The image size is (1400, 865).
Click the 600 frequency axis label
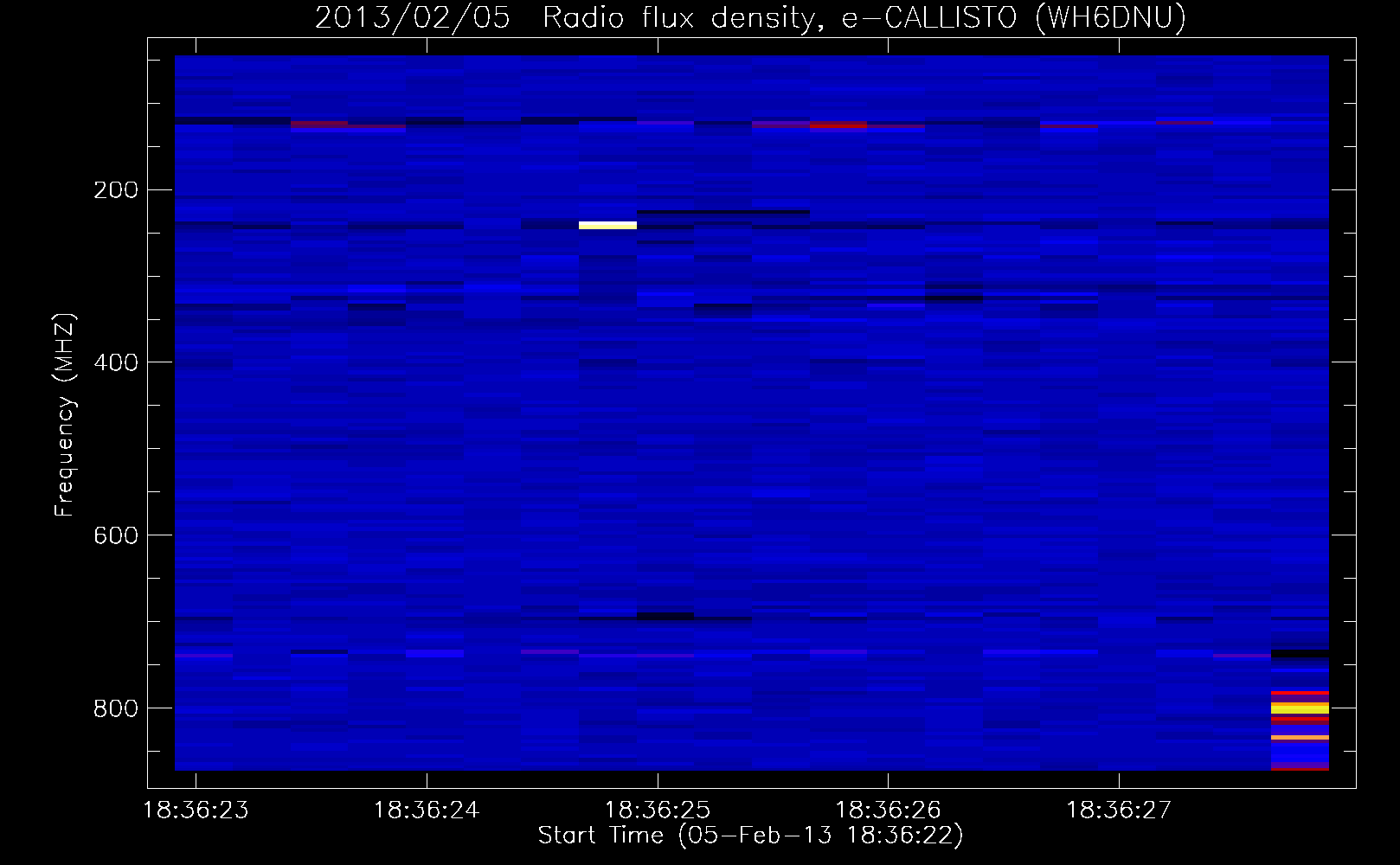click(116, 536)
